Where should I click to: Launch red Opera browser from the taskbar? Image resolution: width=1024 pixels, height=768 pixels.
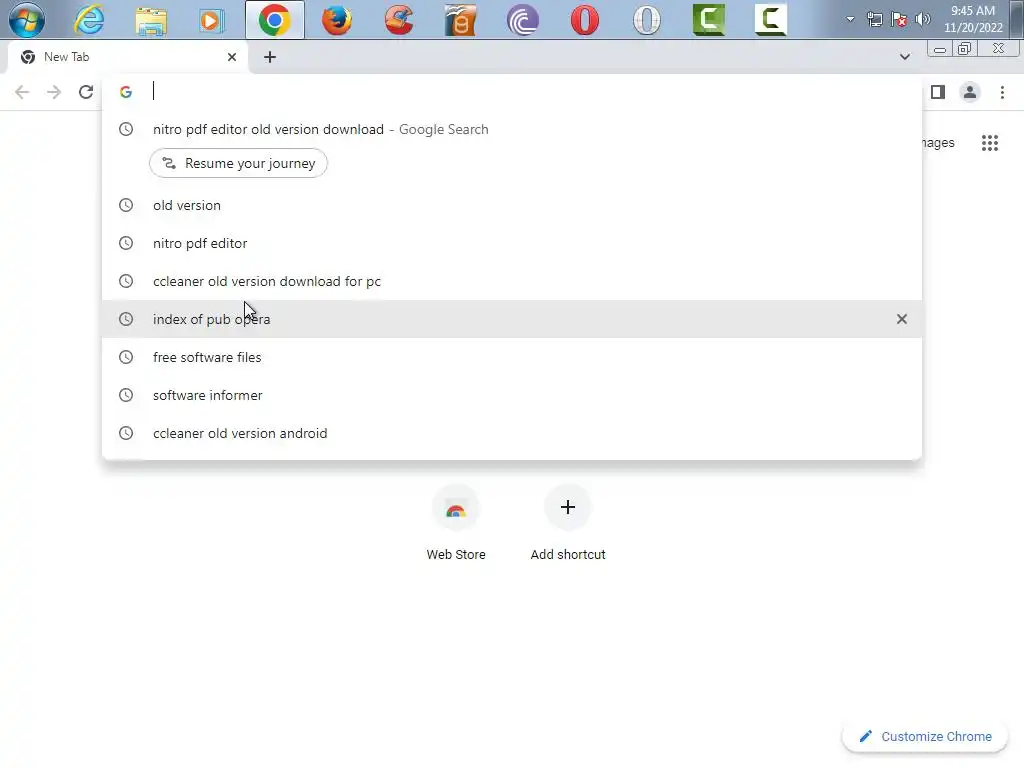[x=584, y=20]
